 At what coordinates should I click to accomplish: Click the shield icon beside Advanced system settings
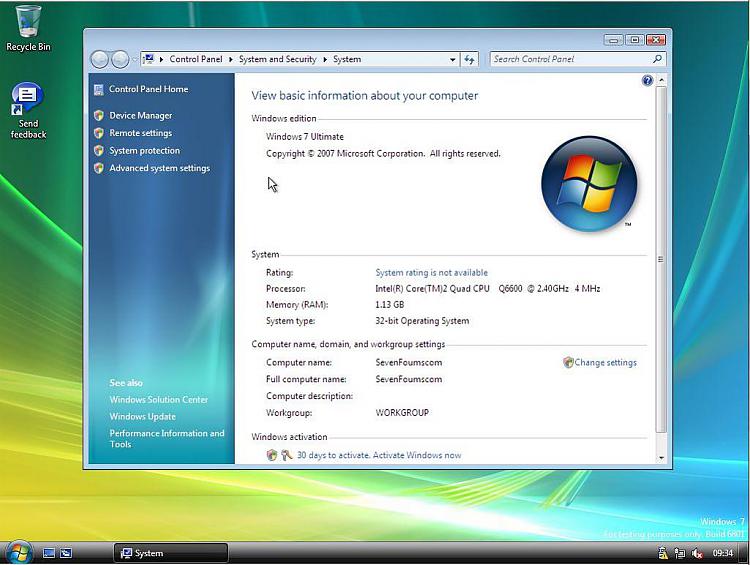coord(99,168)
